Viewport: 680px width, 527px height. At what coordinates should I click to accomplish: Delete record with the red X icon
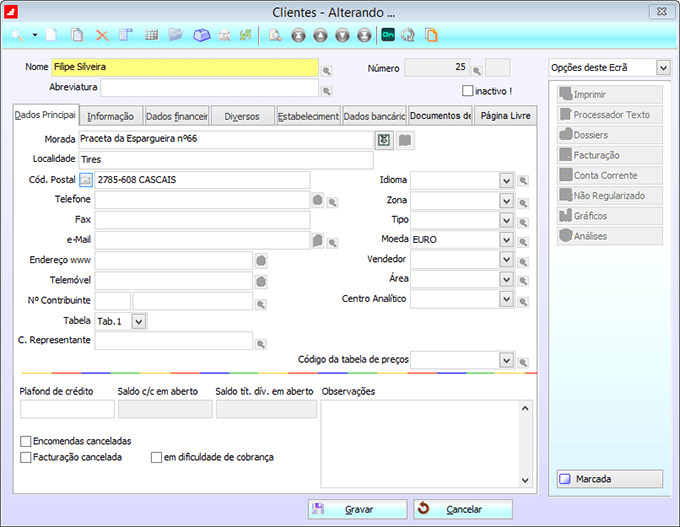pyautogui.click(x=102, y=35)
